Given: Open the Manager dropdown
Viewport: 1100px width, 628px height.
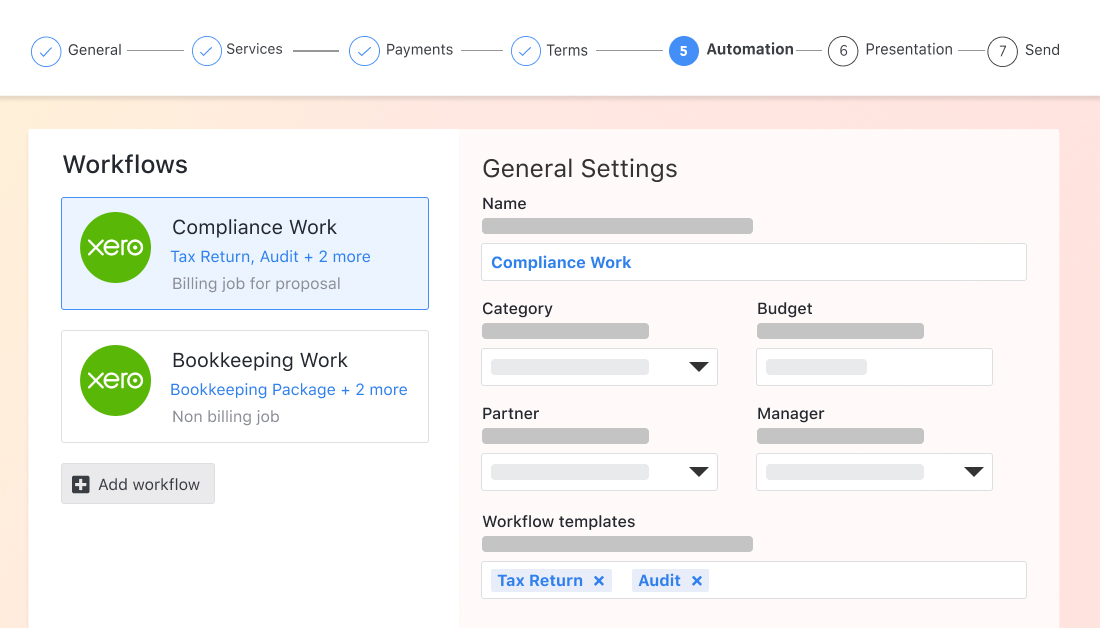Looking at the screenshot, I should click(874, 472).
